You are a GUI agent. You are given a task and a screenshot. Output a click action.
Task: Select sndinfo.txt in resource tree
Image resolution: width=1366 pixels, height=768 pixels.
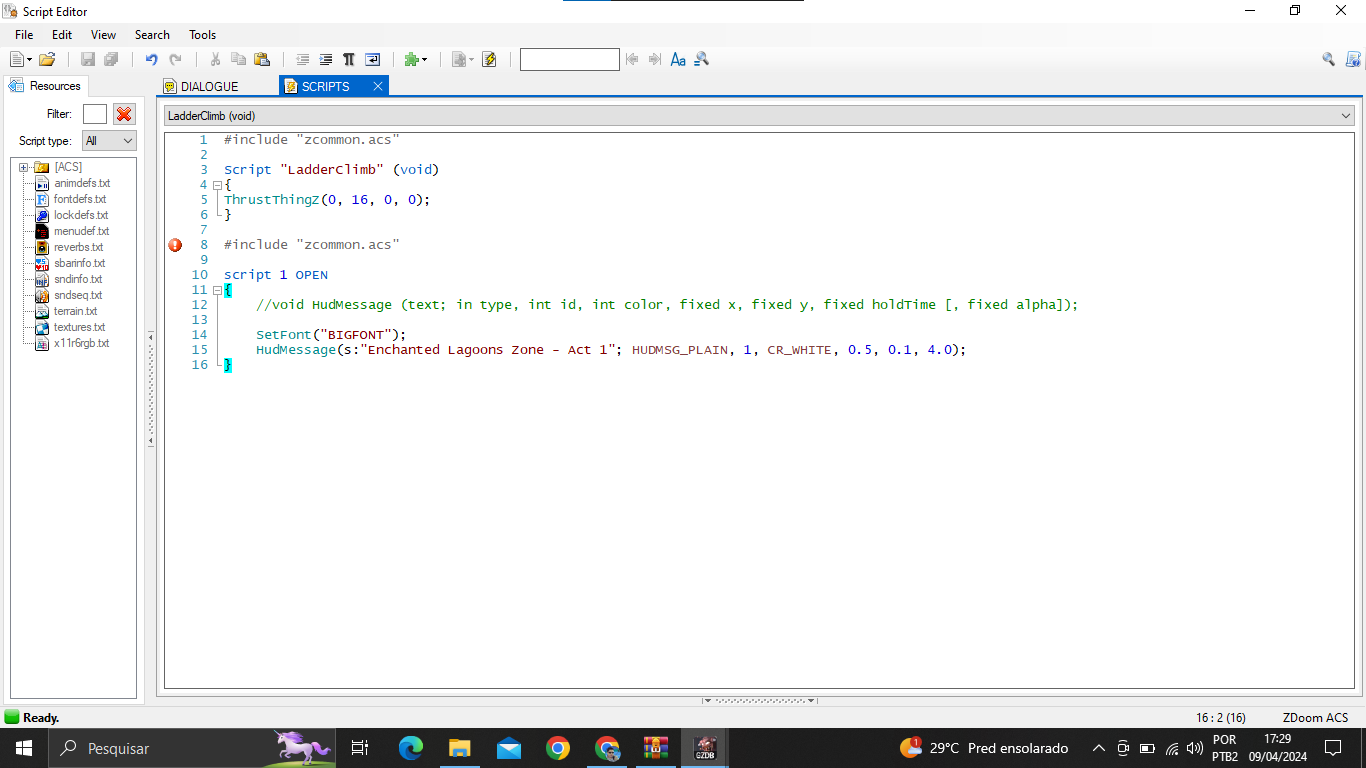coord(78,279)
